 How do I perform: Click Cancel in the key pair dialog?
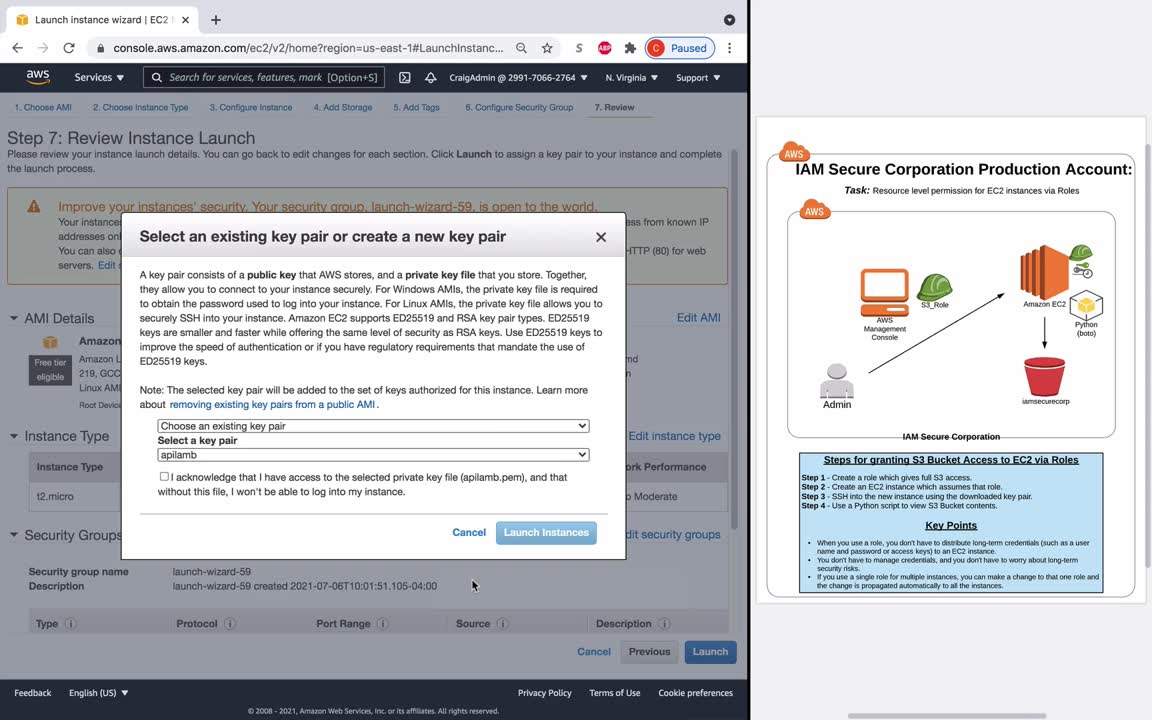coord(469,533)
